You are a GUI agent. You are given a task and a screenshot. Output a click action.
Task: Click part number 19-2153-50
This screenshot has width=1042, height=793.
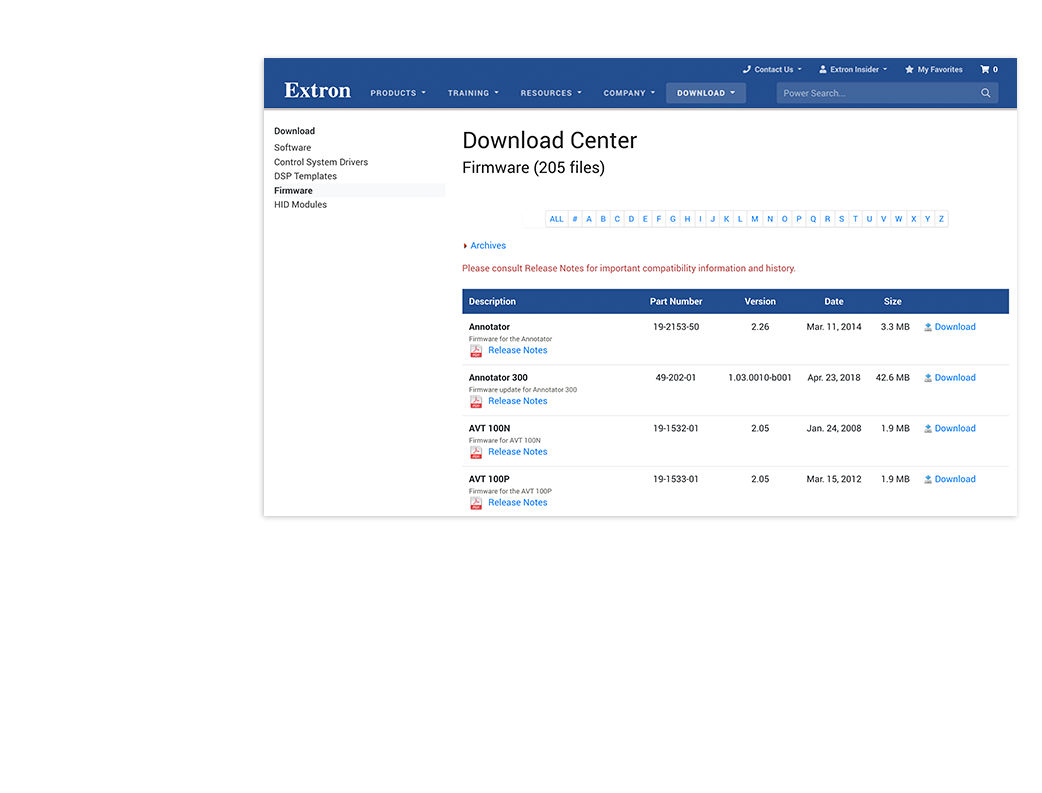676,327
